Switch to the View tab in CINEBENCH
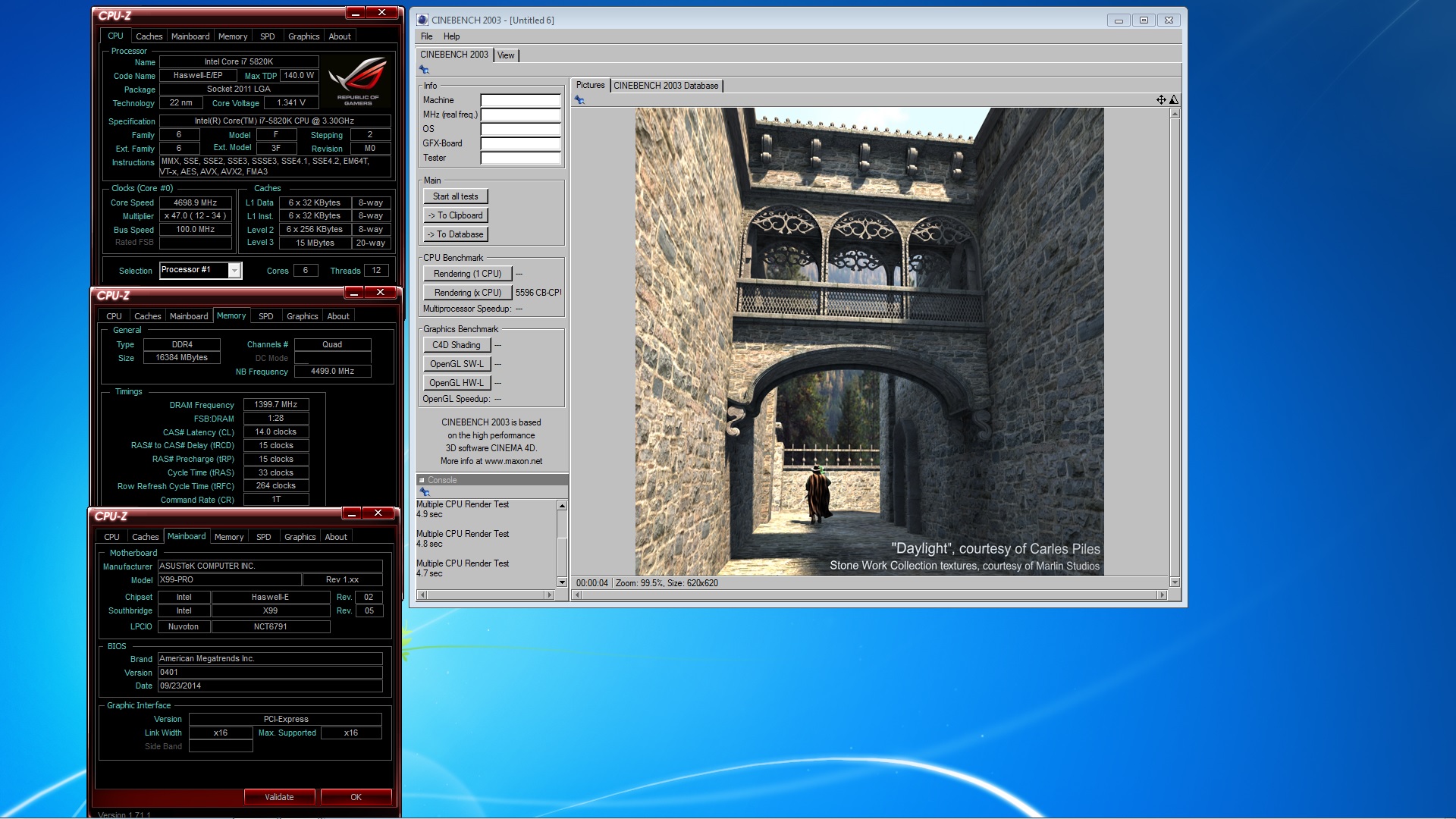Screen dimensions: 1456x819 tap(506, 55)
